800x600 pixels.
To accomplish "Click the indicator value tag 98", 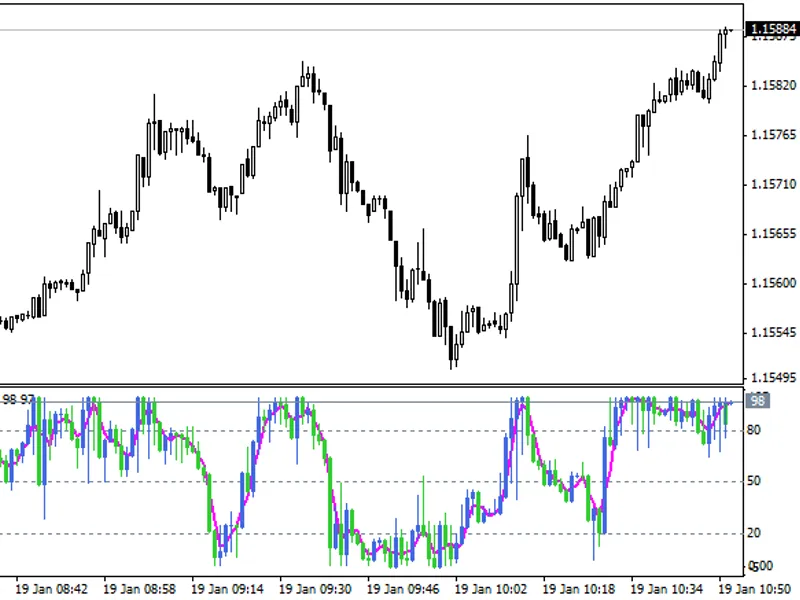I will pyautogui.click(x=758, y=401).
